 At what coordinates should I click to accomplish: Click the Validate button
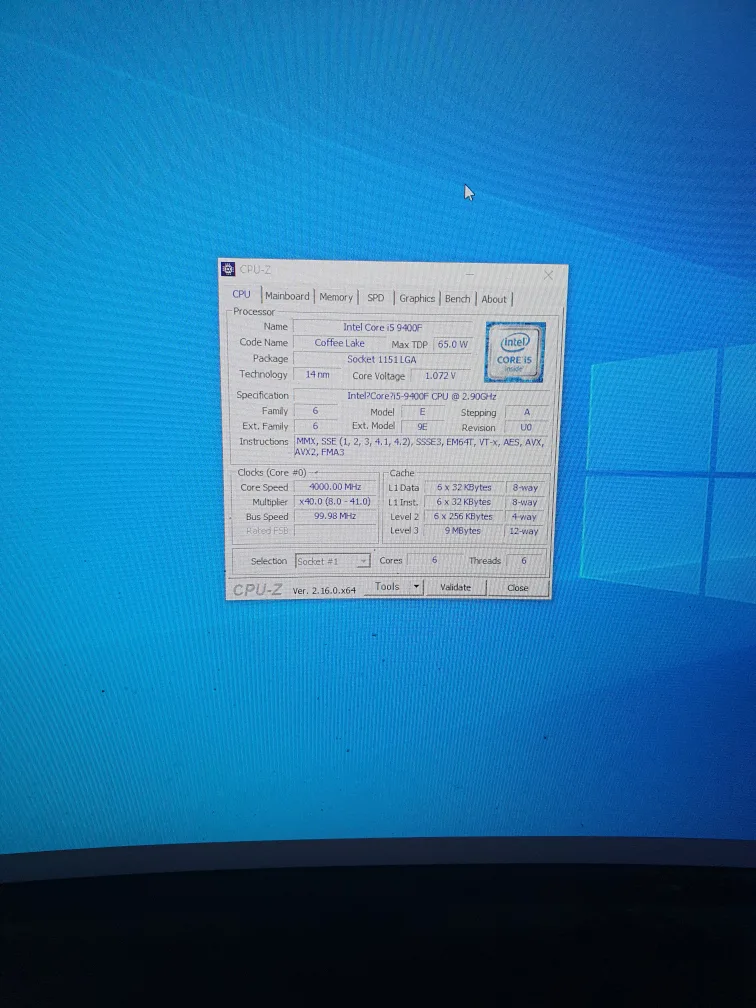click(455, 587)
